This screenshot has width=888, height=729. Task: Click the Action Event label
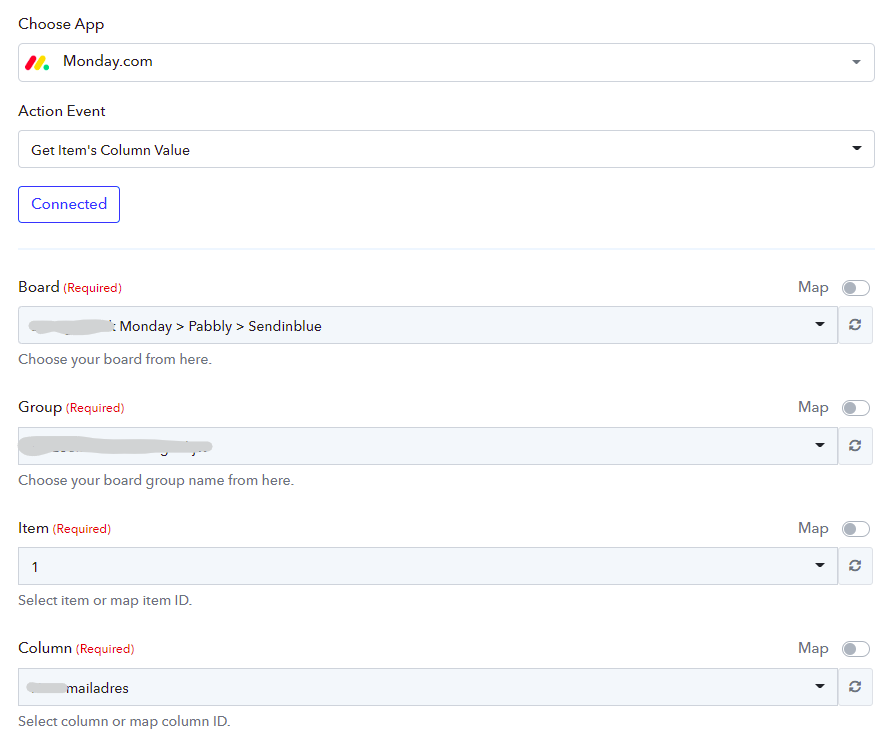click(x=62, y=111)
